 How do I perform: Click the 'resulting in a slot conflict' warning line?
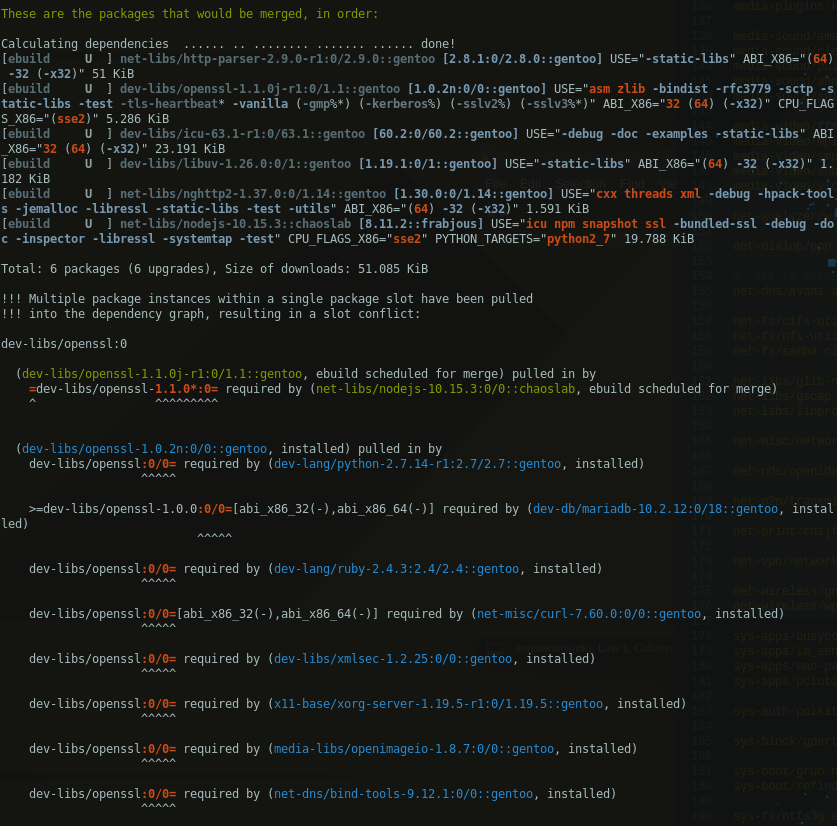point(211,312)
